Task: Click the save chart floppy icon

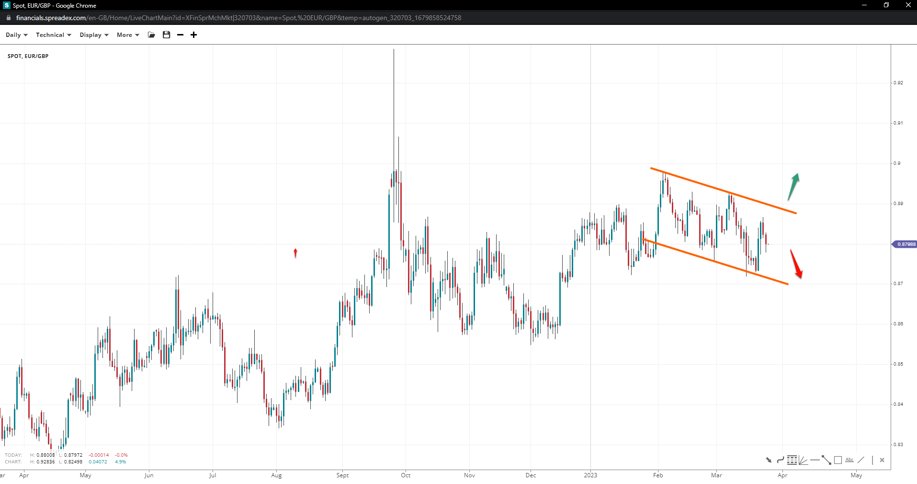Action: 166,35
